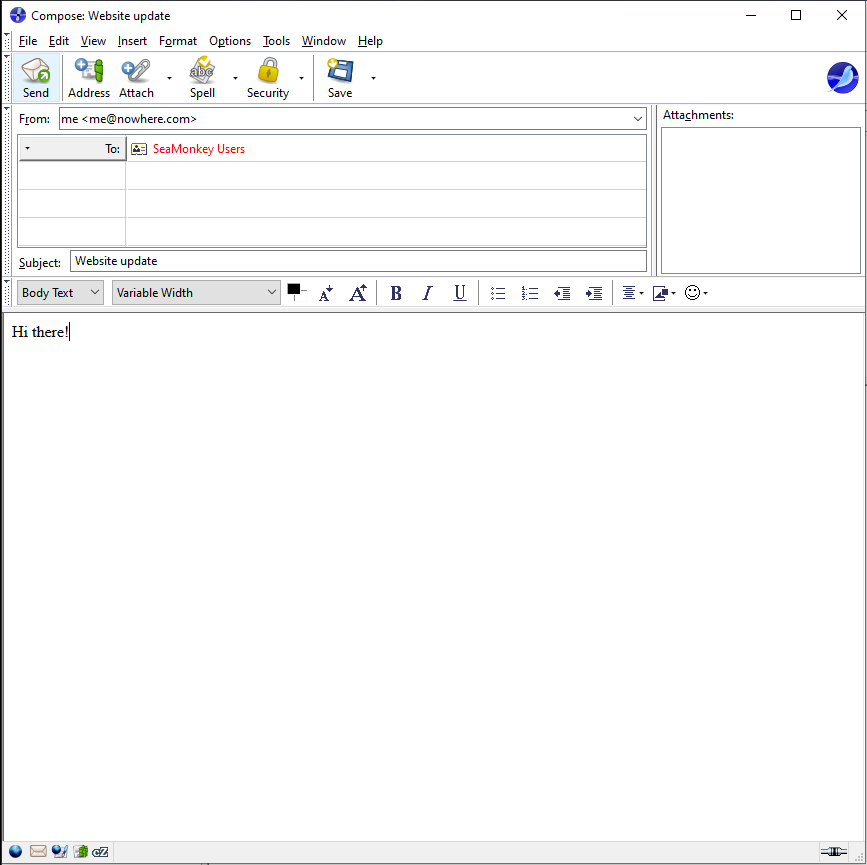
Task: Open the From address dropdown
Action: [638, 118]
